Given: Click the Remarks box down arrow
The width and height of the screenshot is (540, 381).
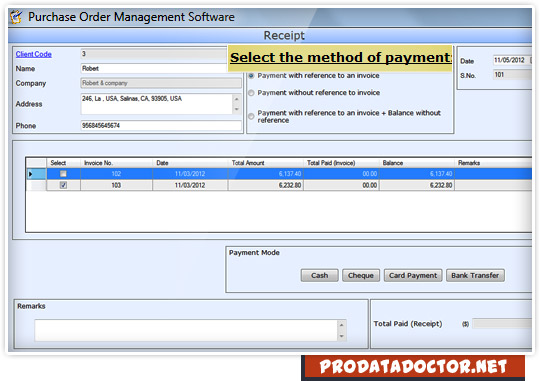Looking at the screenshot, I should pyautogui.click(x=342, y=336).
